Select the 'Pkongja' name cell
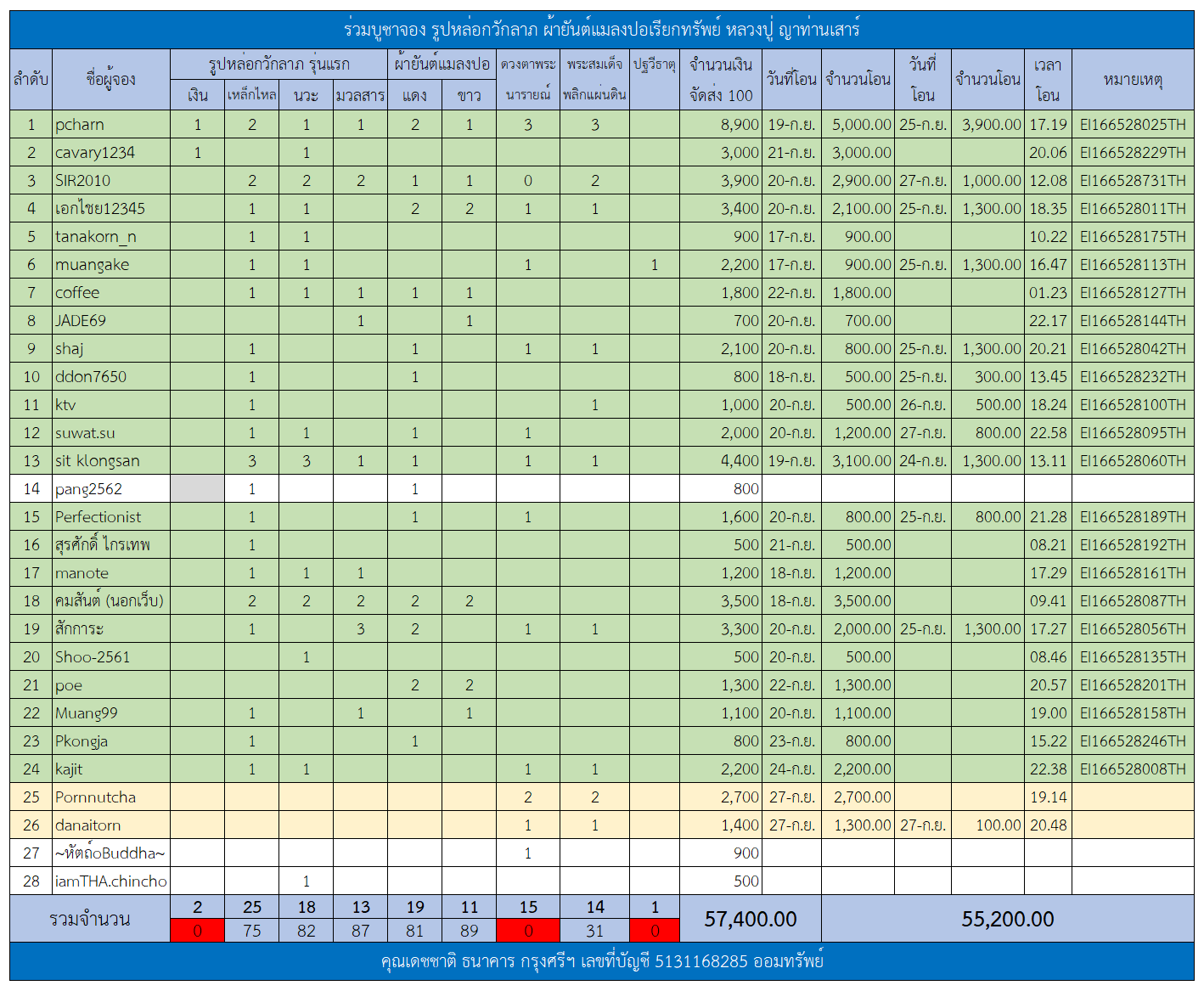The height and width of the screenshot is (991, 1204). [x=111, y=740]
